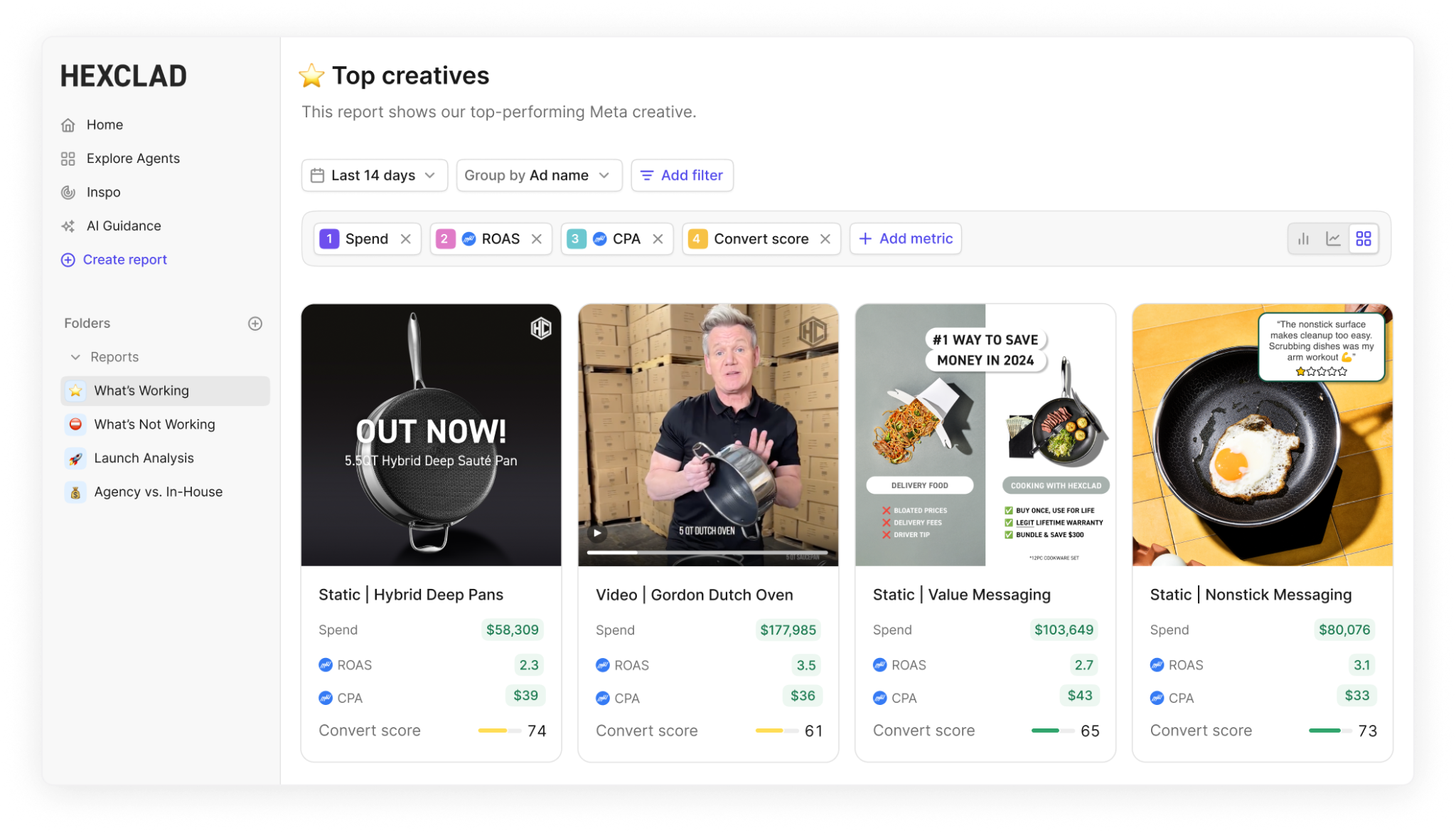Go to the Inspo section
1456x833 pixels.
[x=103, y=192]
